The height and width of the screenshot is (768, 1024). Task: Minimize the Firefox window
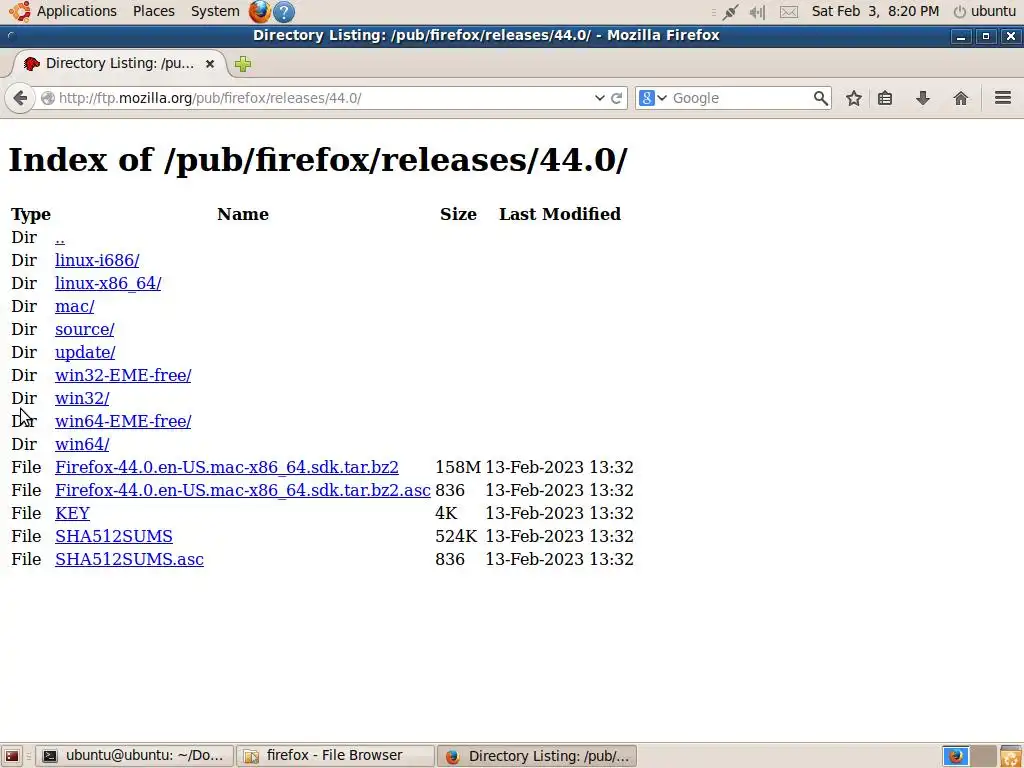point(961,37)
